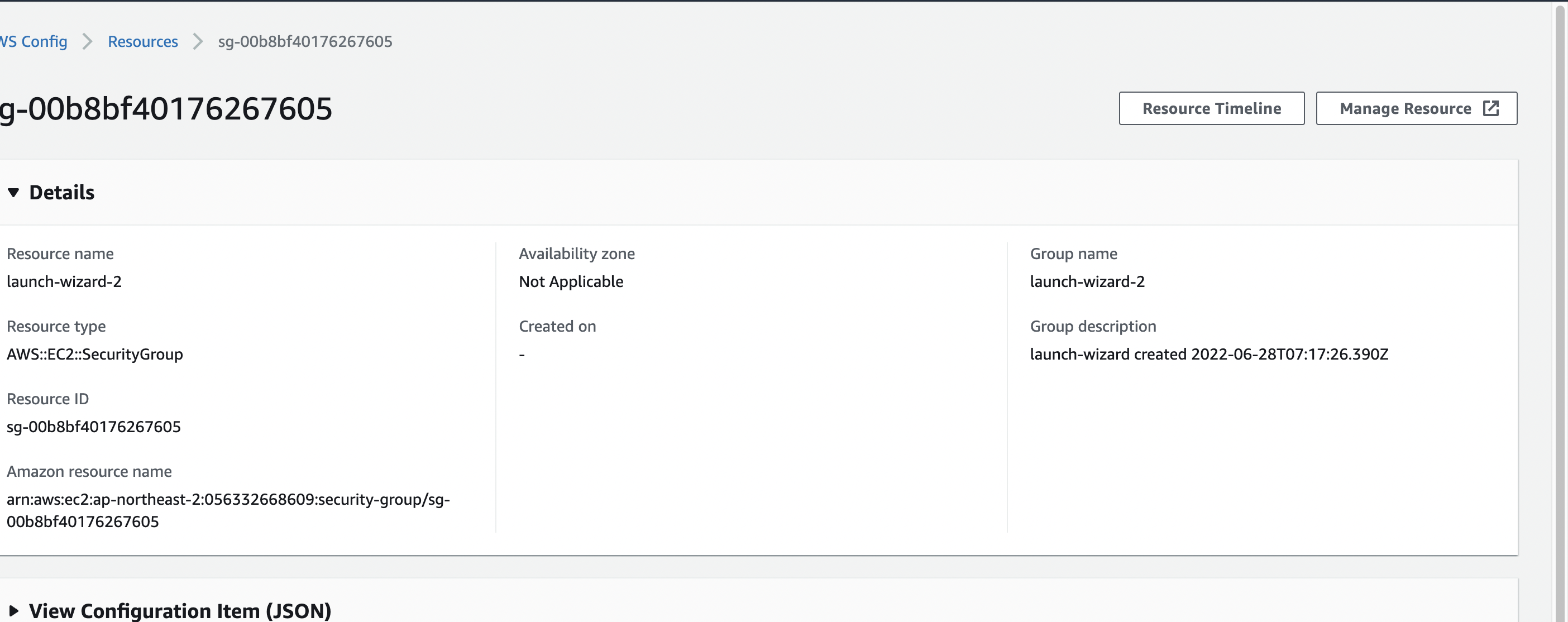
Task: Click the Created on label
Action: 557,326
